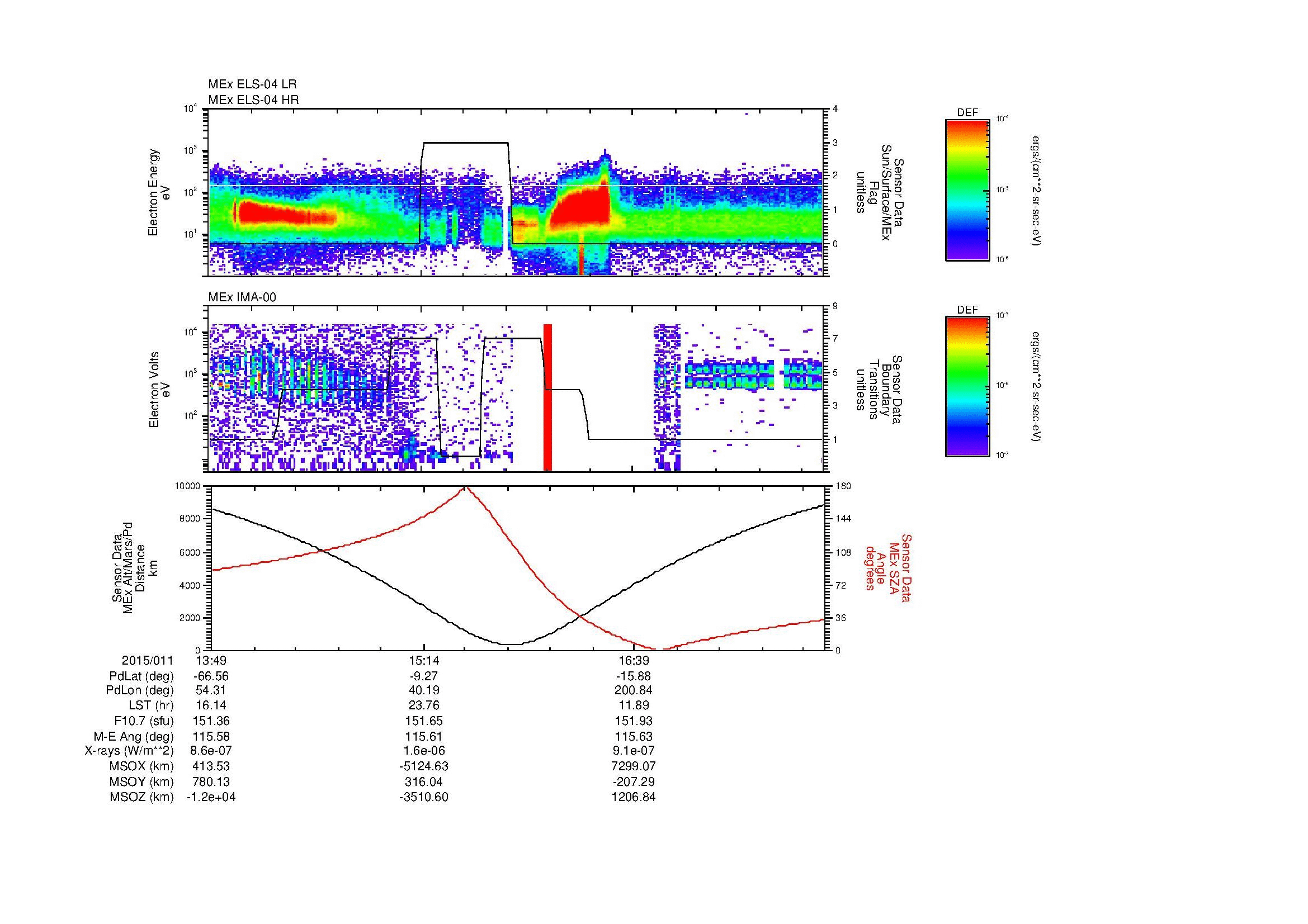Click the MSOY value 316.04
1308x924 pixels.
click(424, 782)
